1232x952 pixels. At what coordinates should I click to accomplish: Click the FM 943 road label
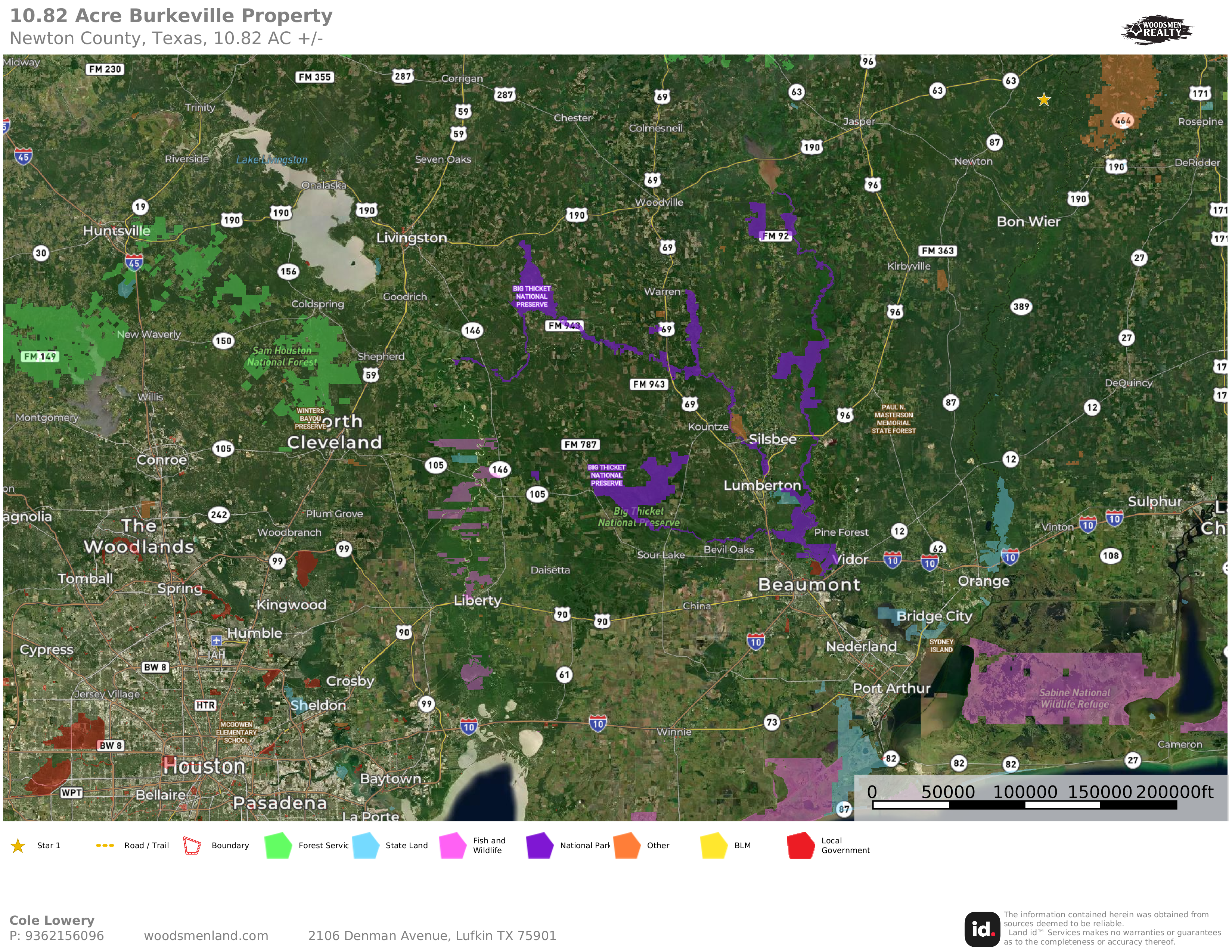(x=649, y=385)
